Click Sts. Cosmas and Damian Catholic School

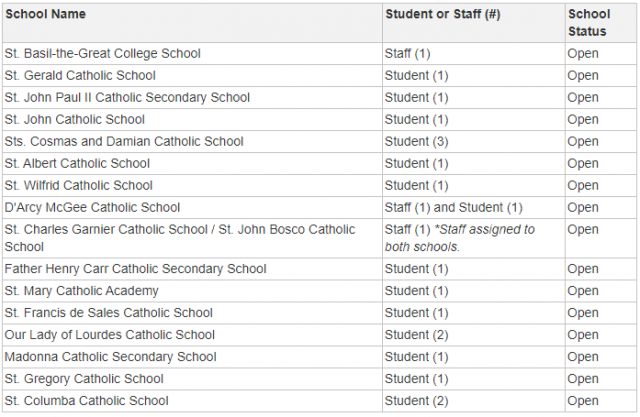tap(124, 142)
